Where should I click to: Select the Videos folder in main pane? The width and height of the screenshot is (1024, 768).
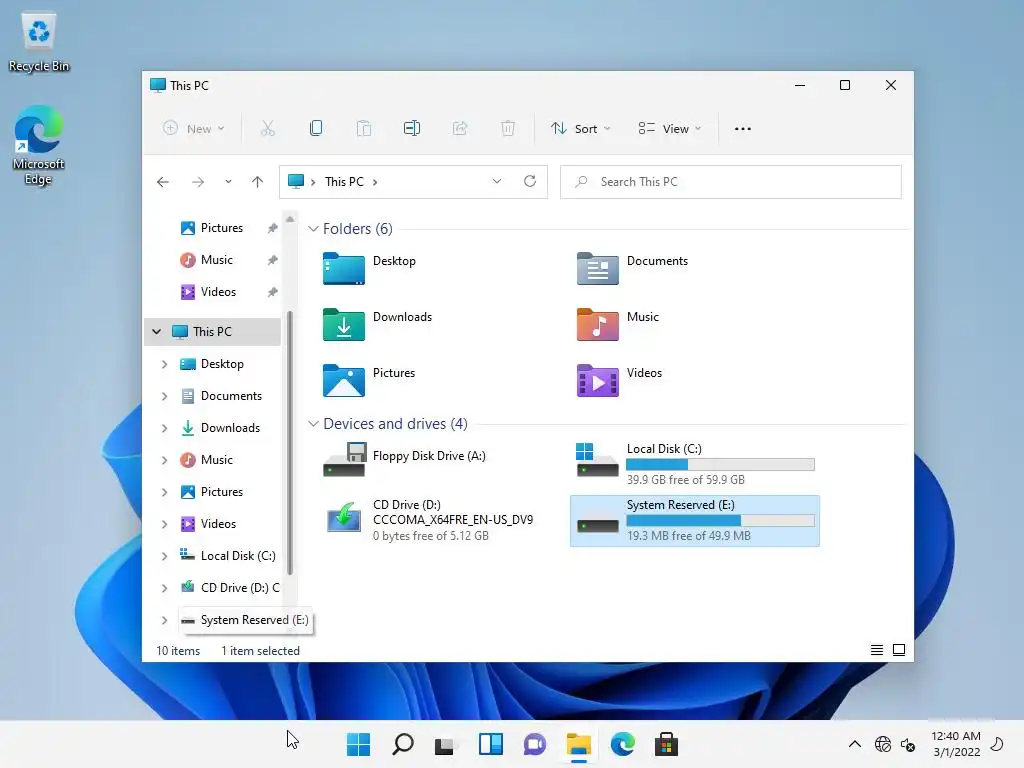(619, 380)
